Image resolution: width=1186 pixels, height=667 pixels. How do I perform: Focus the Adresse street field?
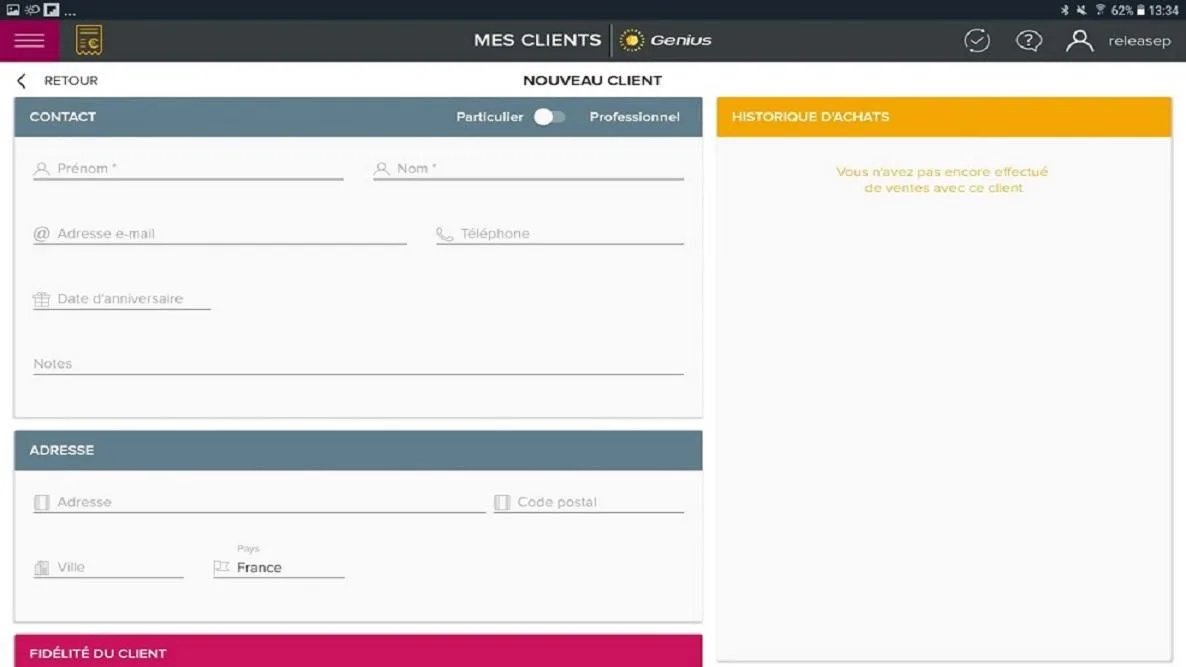pos(259,502)
